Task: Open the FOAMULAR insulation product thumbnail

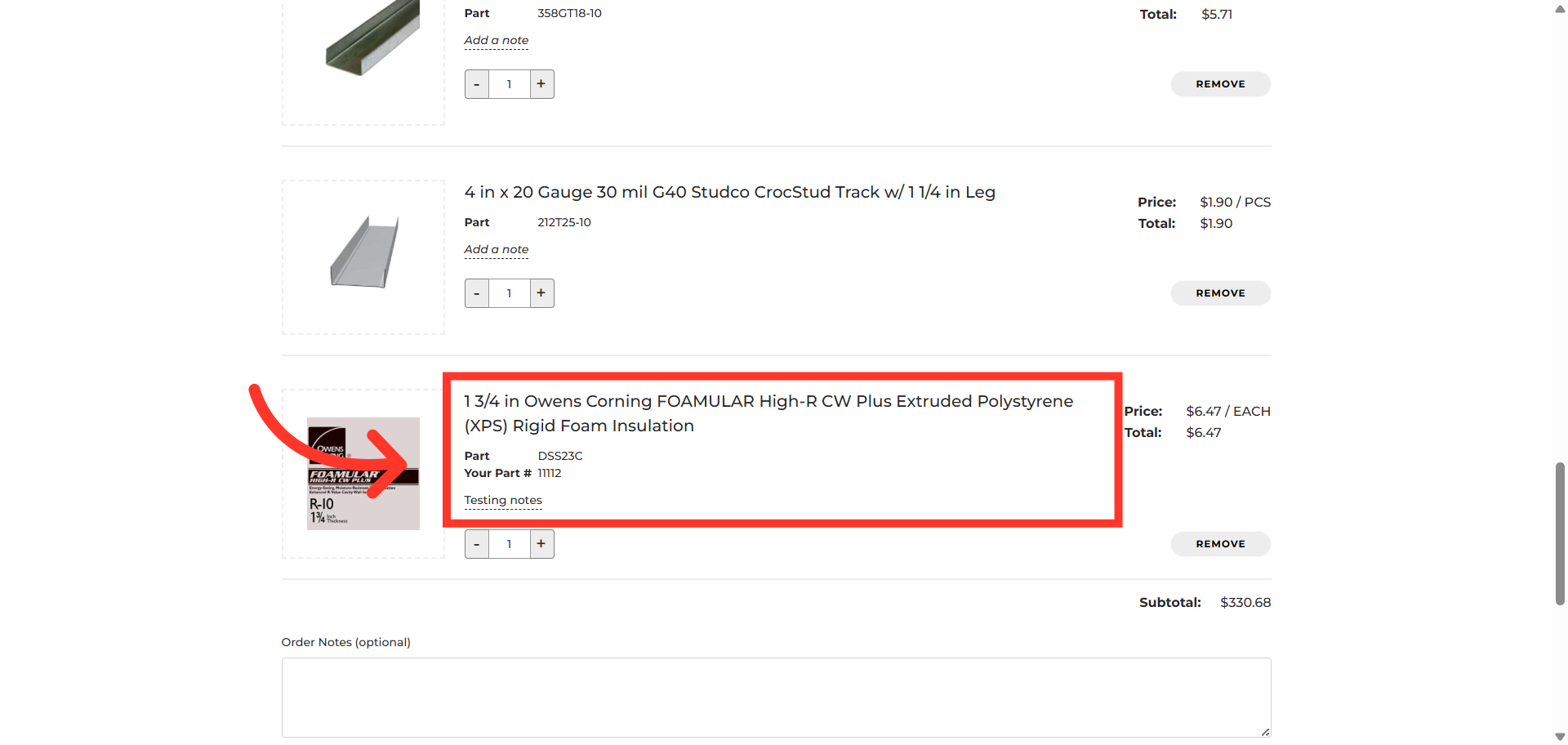Action: (x=363, y=474)
